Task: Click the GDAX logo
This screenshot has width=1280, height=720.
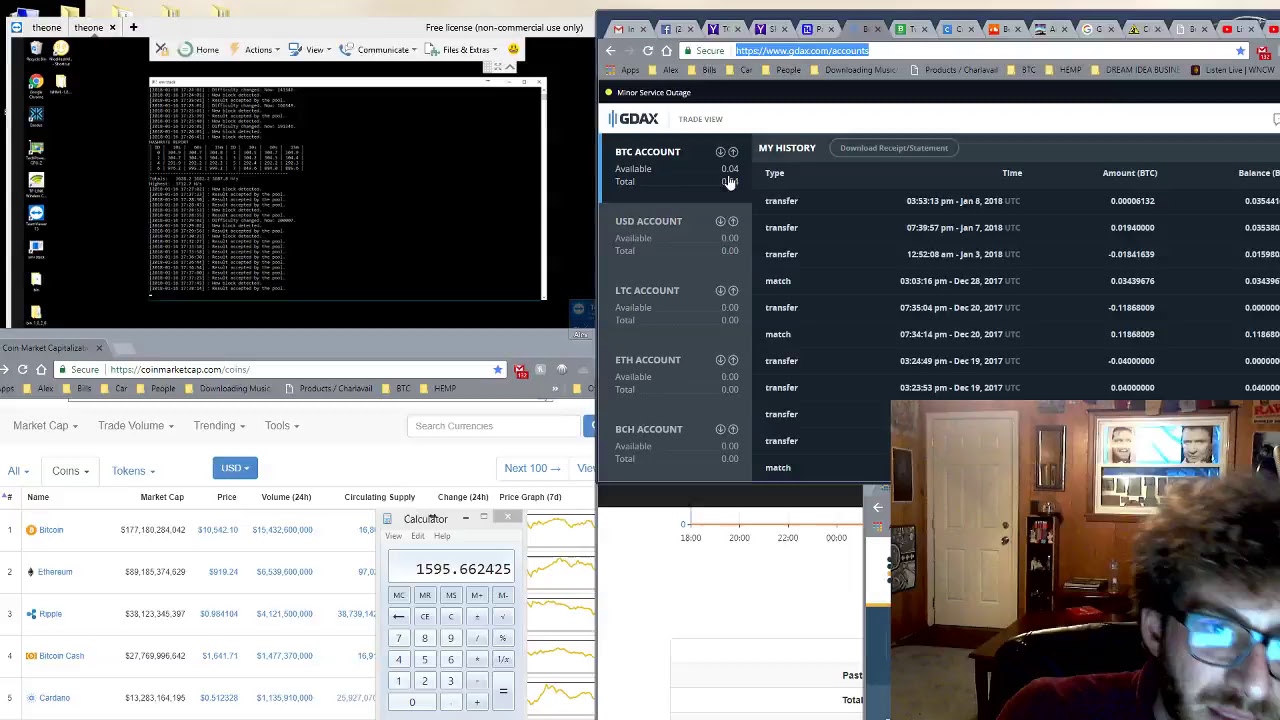Action: tap(633, 119)
